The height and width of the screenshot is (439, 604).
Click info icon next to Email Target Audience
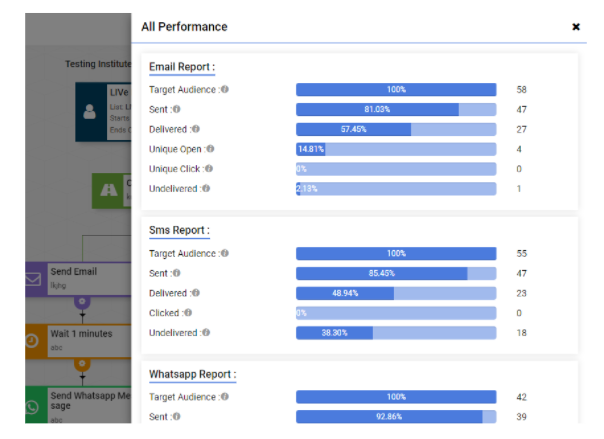[225, 90]
